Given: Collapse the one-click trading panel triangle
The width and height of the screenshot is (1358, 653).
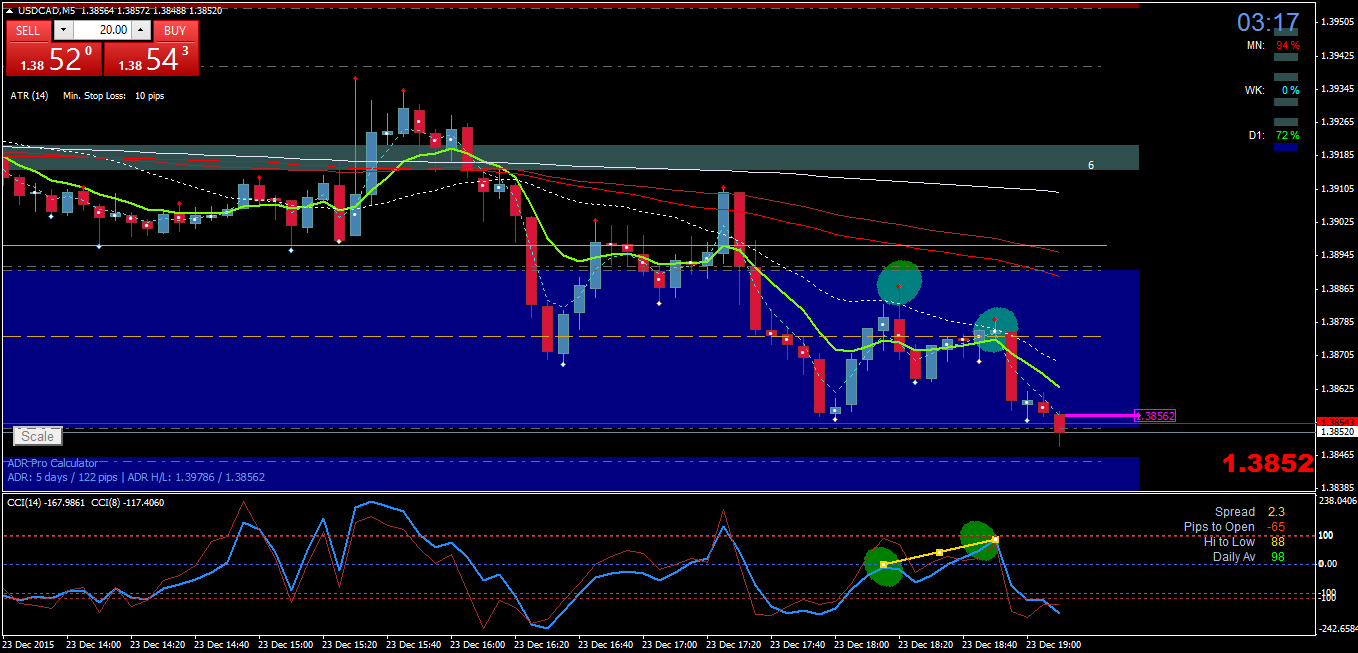Looking at the screenshot, I should [x=10, y=10].
